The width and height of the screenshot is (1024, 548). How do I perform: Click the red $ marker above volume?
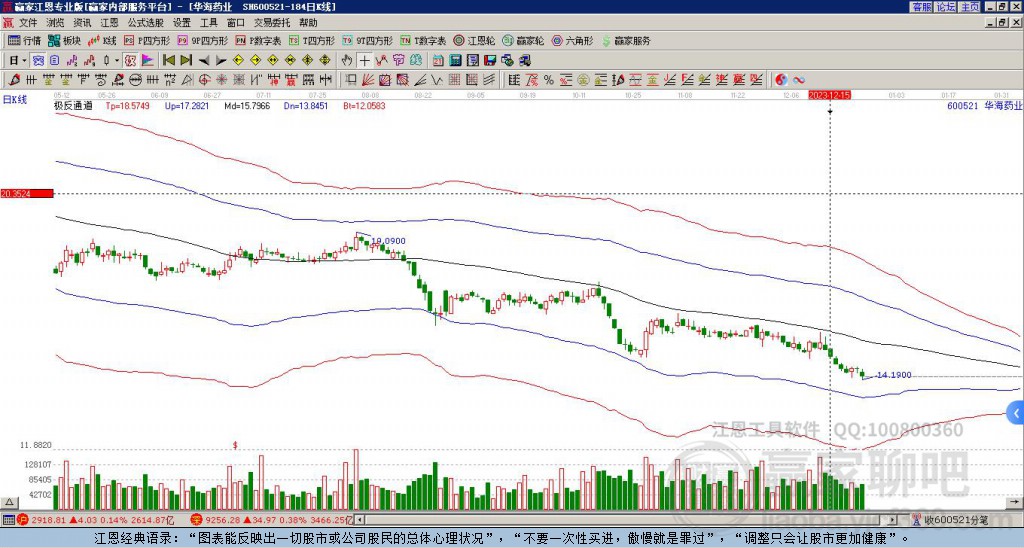coord(235,445)
